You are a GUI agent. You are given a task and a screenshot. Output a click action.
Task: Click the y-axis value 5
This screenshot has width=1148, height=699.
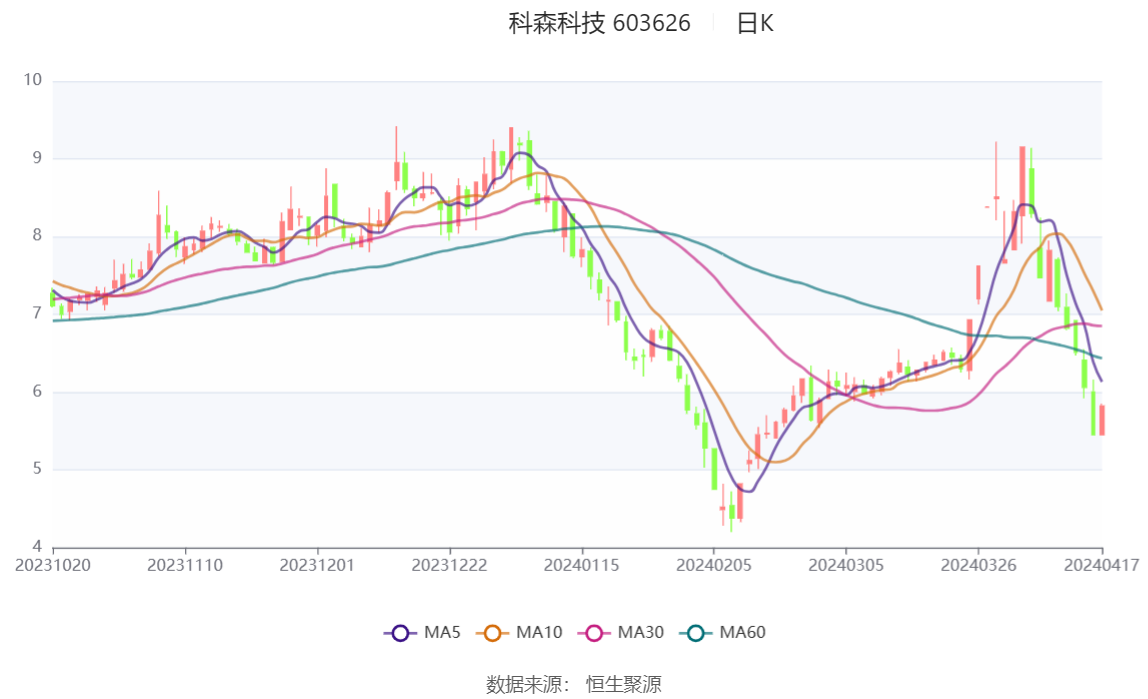point(37,469)
